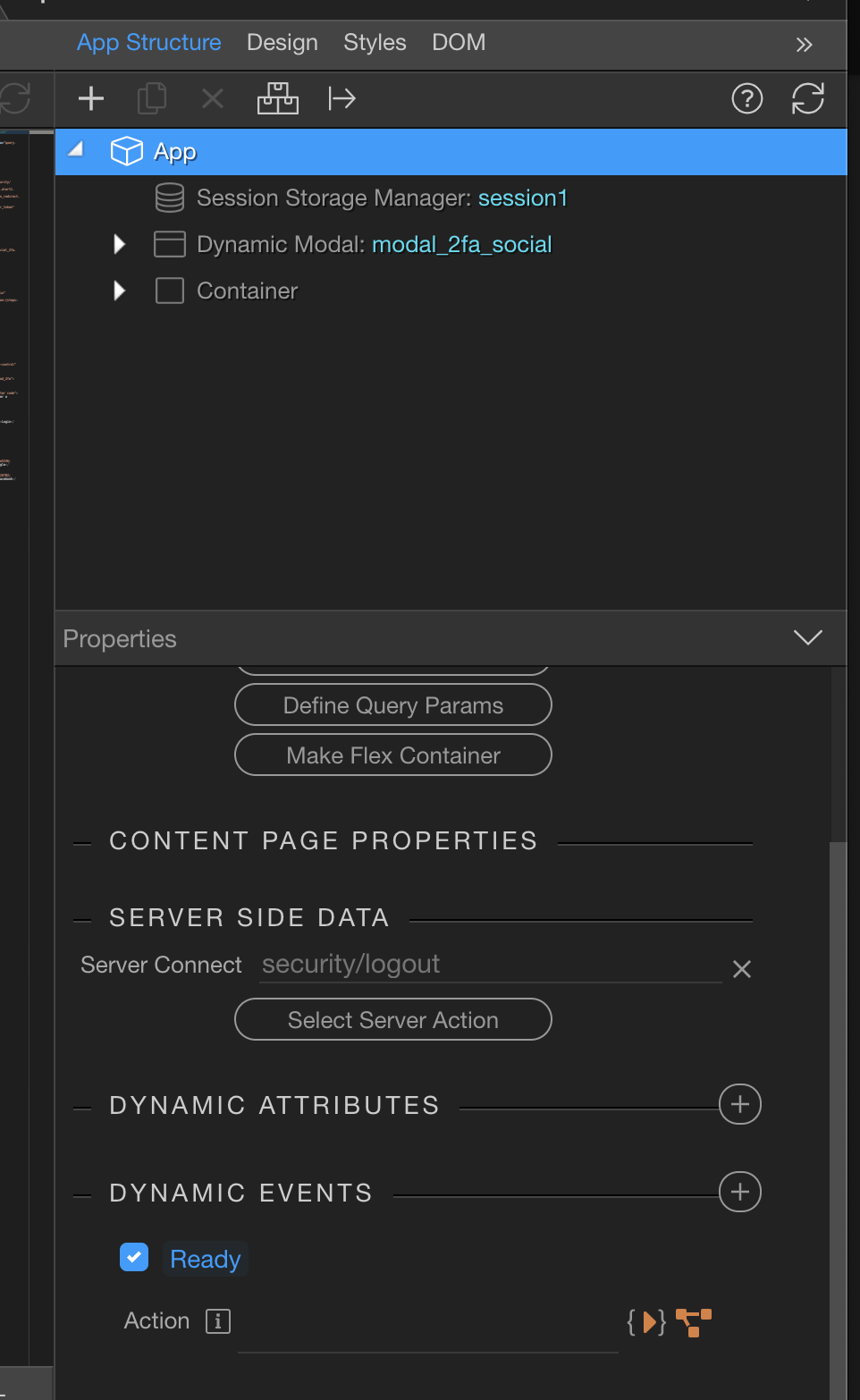The image size is (860, 1400).
Task: Add a new dynamic attribute
Action: (740, 1105)
